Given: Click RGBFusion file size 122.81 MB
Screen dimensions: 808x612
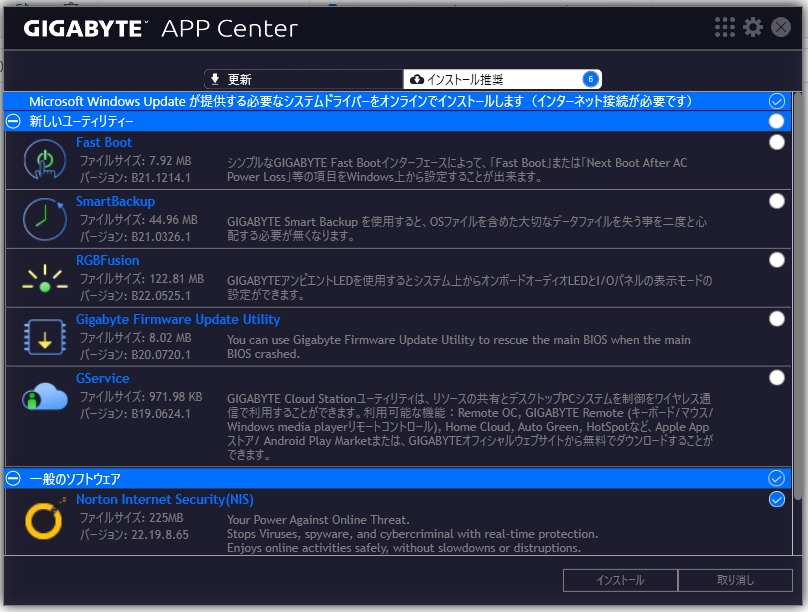Looking at the screenshot, I should (x=142, y=279).
